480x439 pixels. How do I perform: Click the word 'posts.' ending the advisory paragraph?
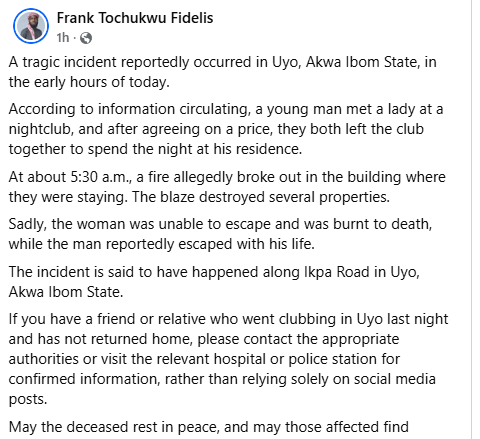28,399
